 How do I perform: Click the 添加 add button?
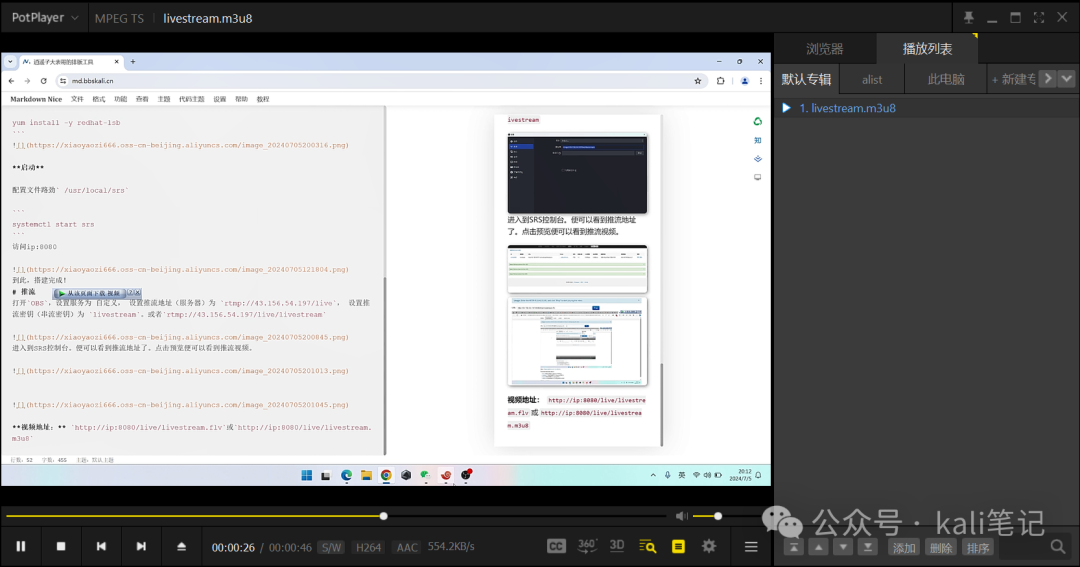[904, 548]
